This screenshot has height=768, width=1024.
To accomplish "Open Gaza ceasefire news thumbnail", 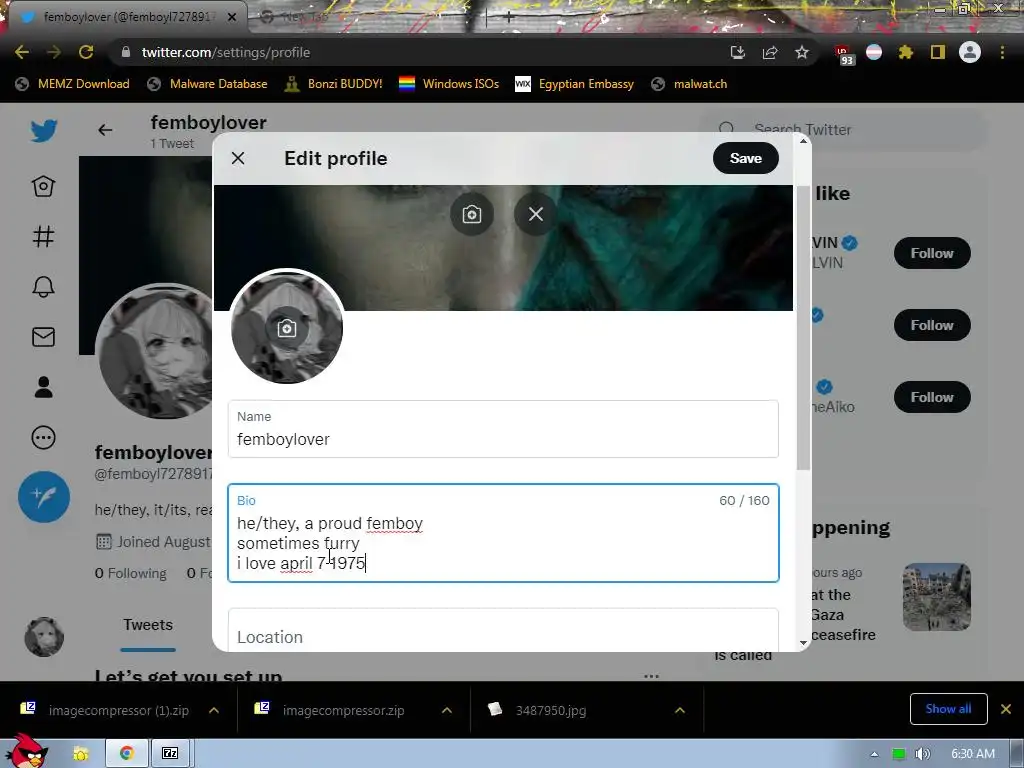I will tap(936, 597).
